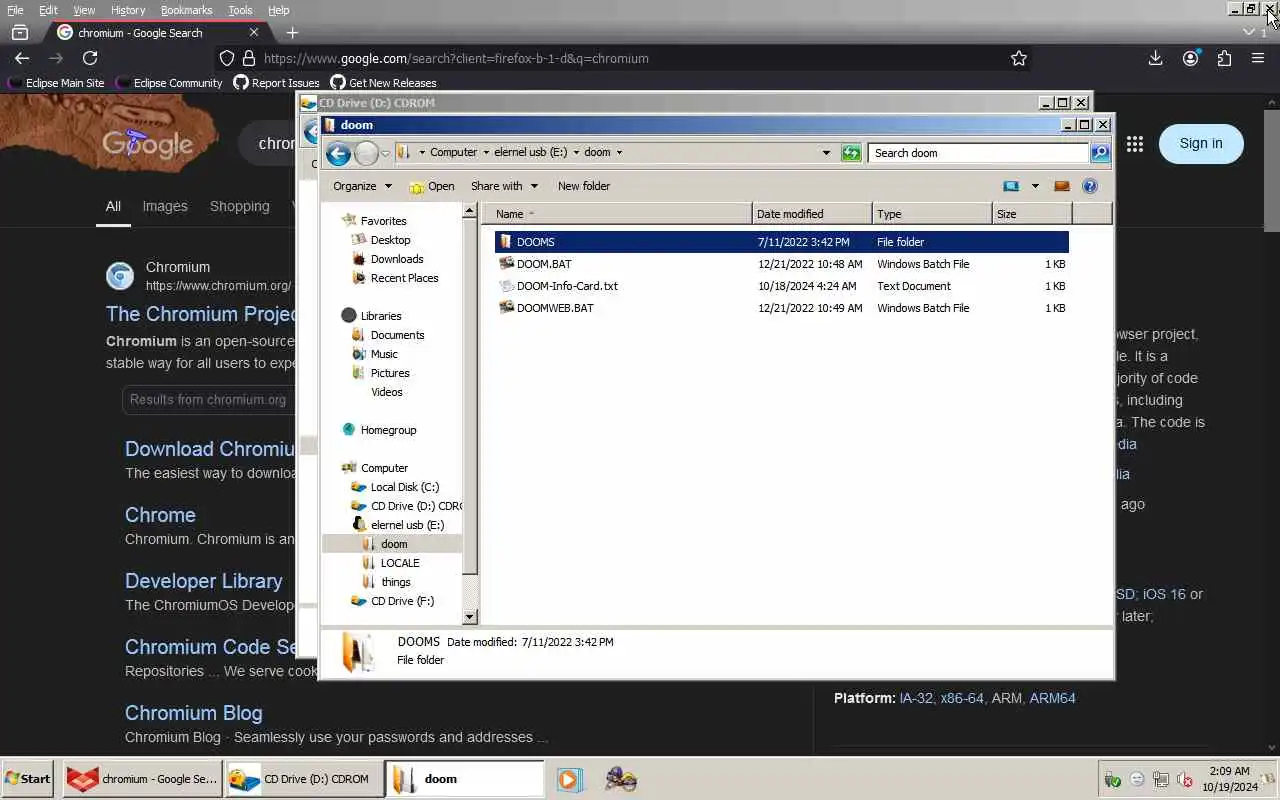Viewport: 1280px width, 800px height.
Task: Click the New folder button
Action: [x=584, y=186]
